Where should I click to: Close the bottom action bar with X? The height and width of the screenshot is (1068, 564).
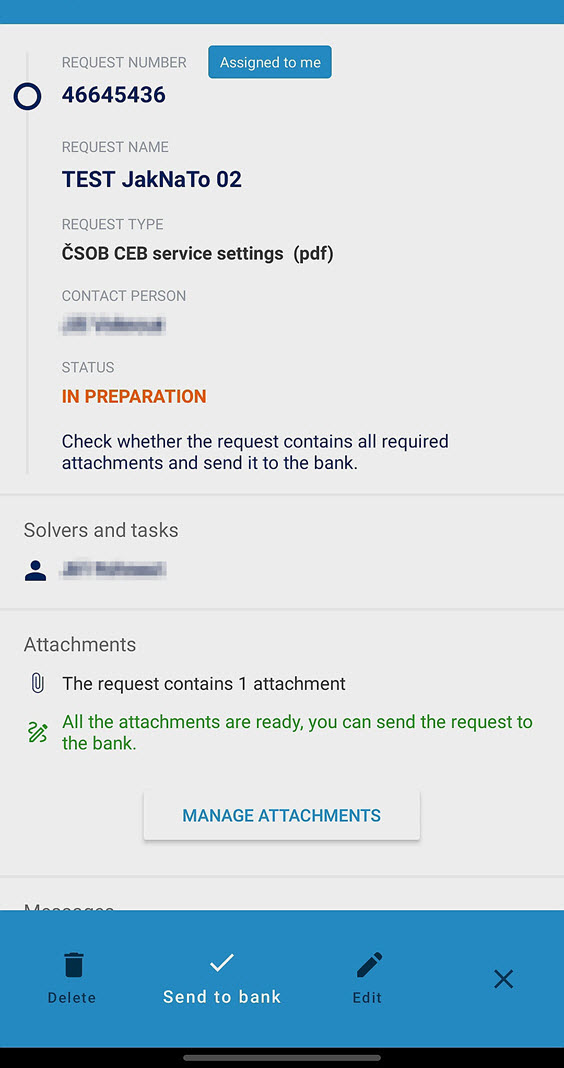[x=503, y=979]
